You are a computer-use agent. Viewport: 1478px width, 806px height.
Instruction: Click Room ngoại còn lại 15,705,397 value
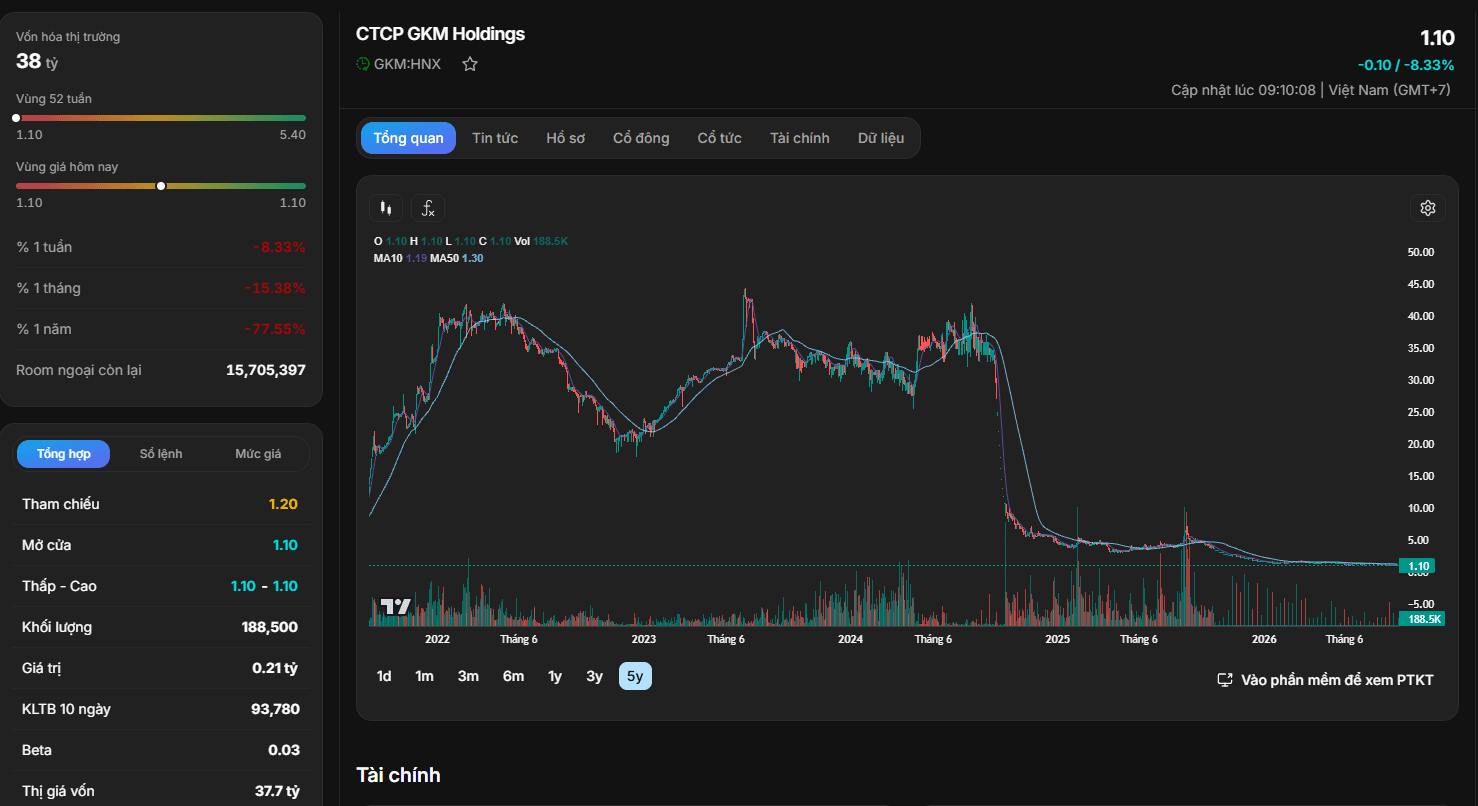266,370
